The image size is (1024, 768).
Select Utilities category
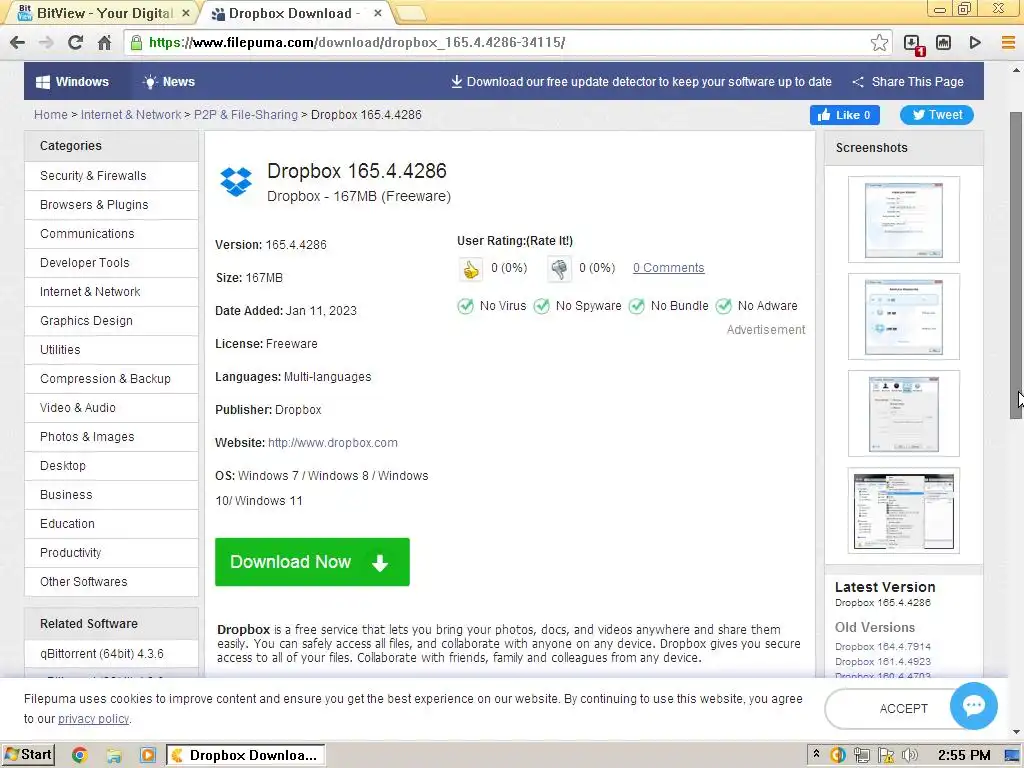click(112, 350)
